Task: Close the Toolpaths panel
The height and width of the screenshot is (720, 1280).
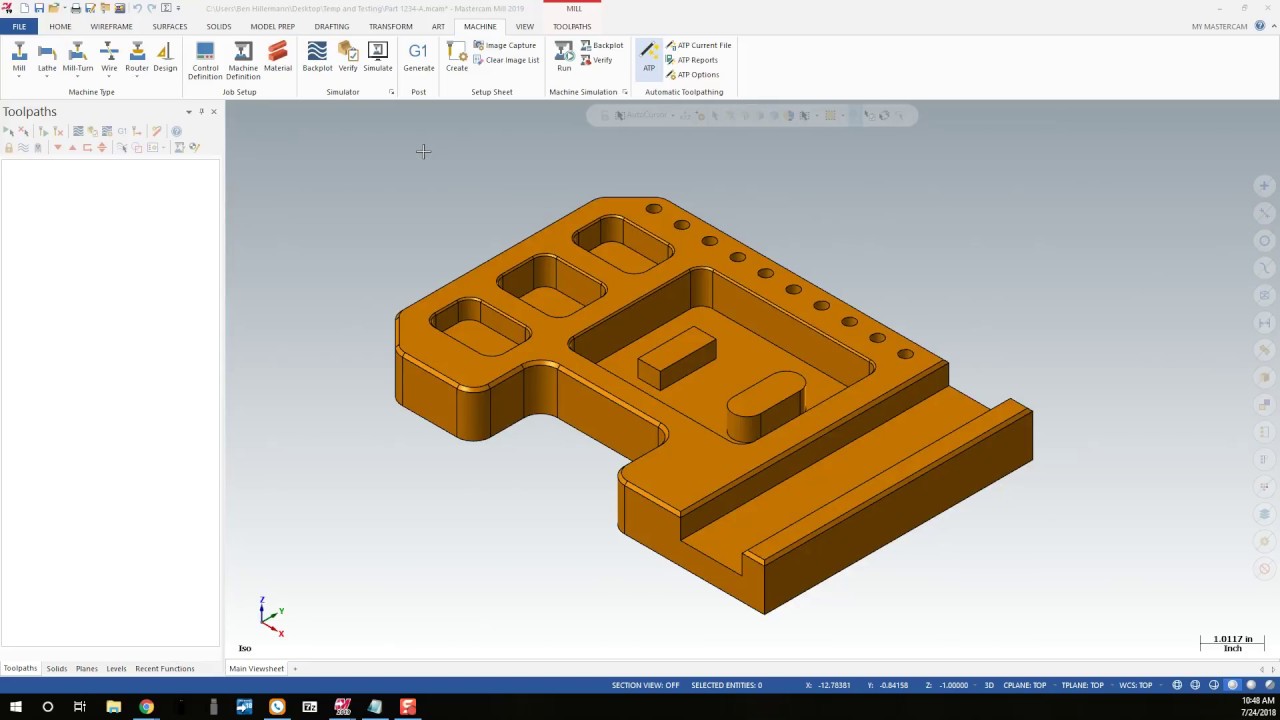Action: pyautogui.click(x=213, y=112)
